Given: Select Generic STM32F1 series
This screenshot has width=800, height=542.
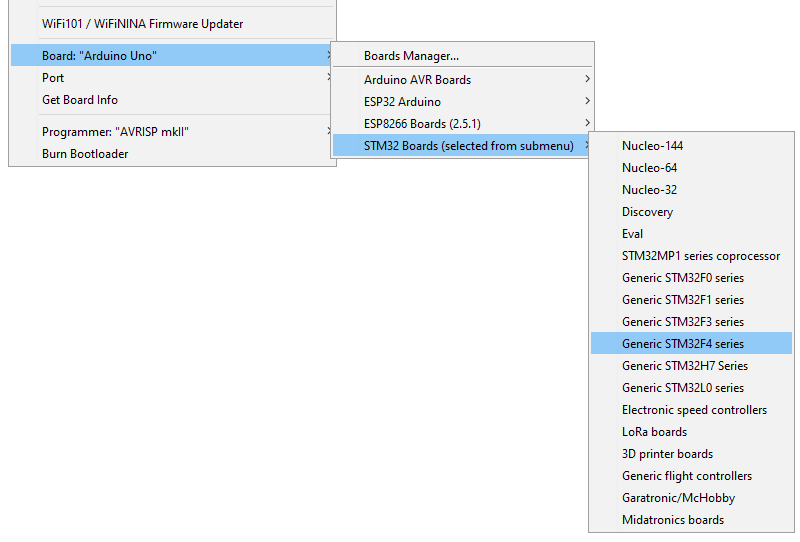Looking at the screenshot, I should coord(691,300).
